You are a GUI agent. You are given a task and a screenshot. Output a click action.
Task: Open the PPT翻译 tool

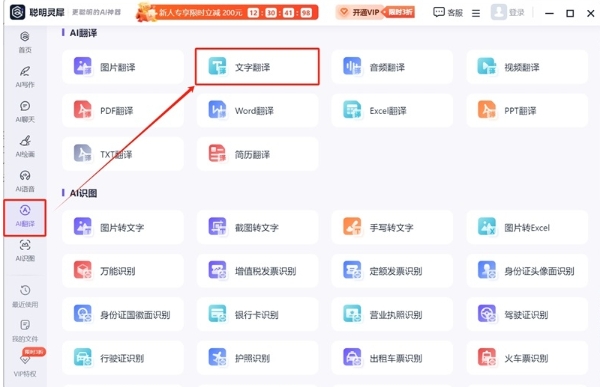tap(527, 111)
